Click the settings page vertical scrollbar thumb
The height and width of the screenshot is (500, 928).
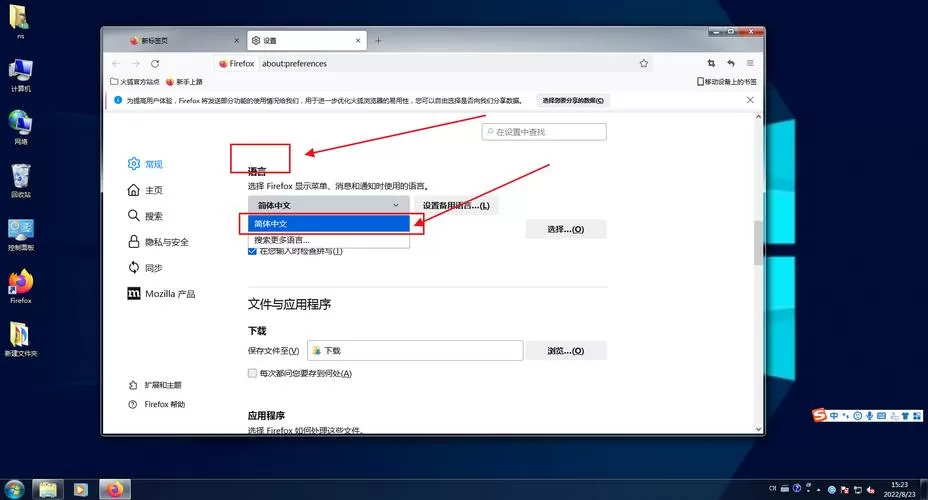click(x=758, y=243)
